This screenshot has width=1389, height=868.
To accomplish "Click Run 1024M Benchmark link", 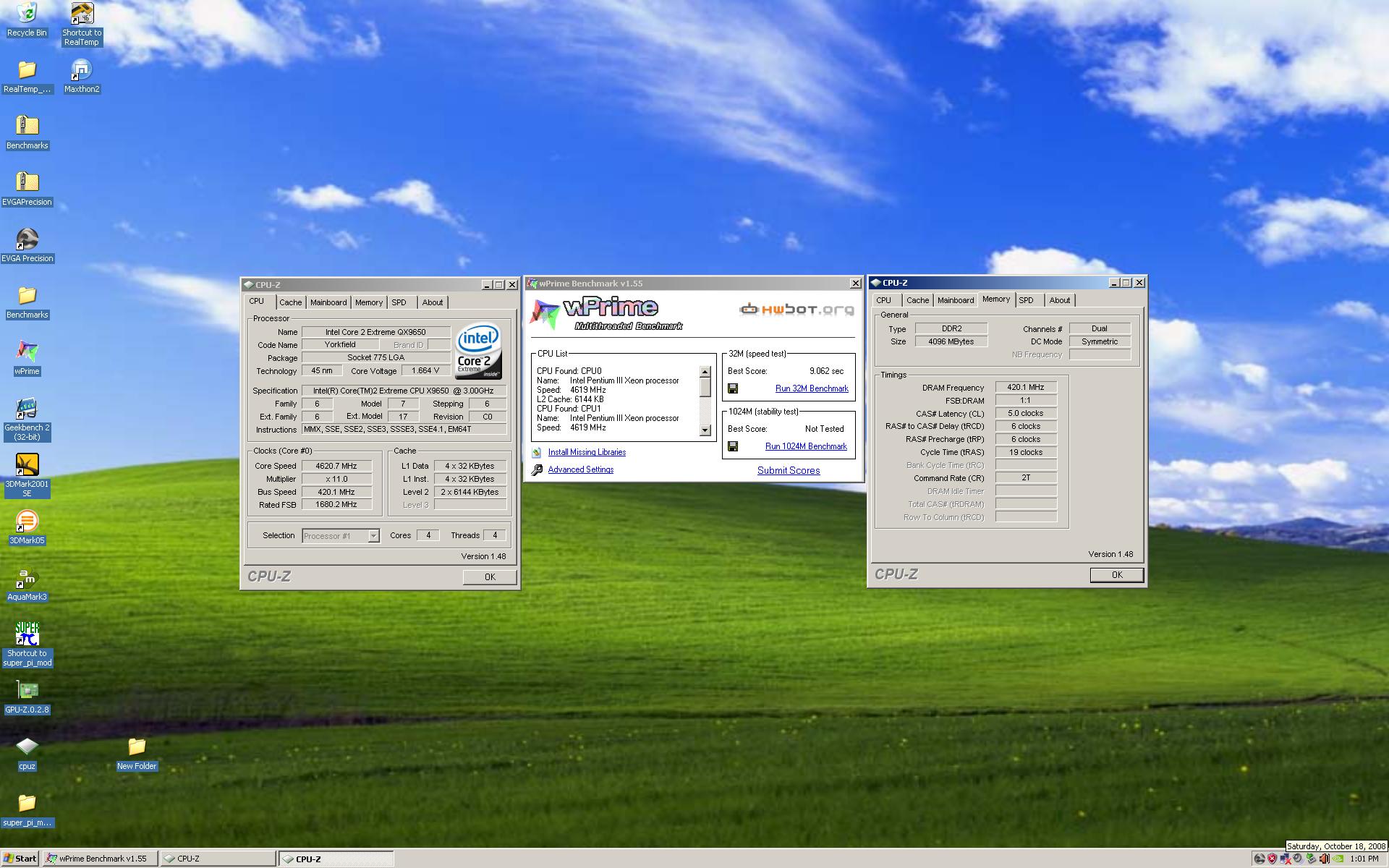I will [806, 446].
